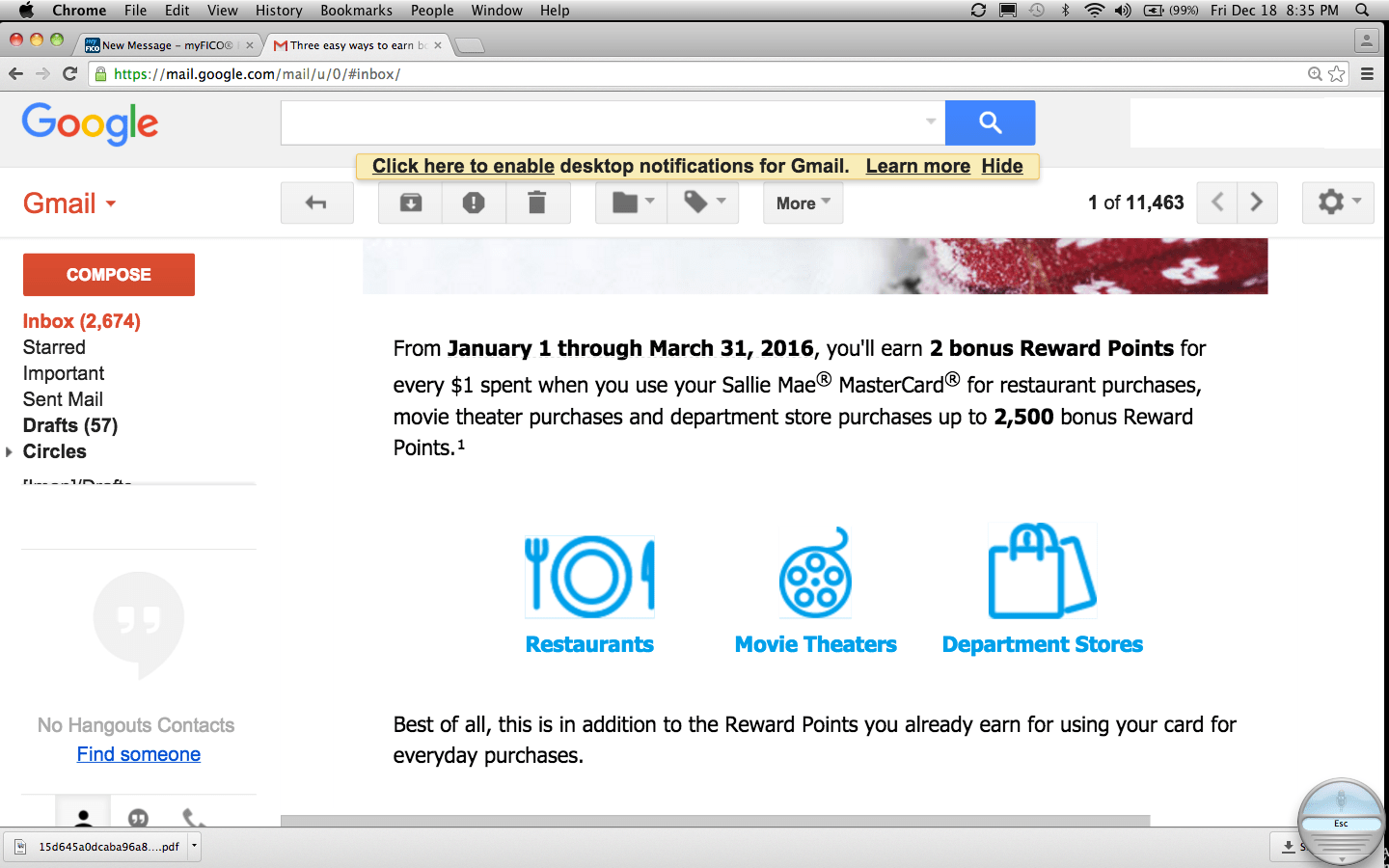The height and width of the screenshot is (868, 1389).
Task: Click the browser Back arrow
Action: tap(15, 73)
